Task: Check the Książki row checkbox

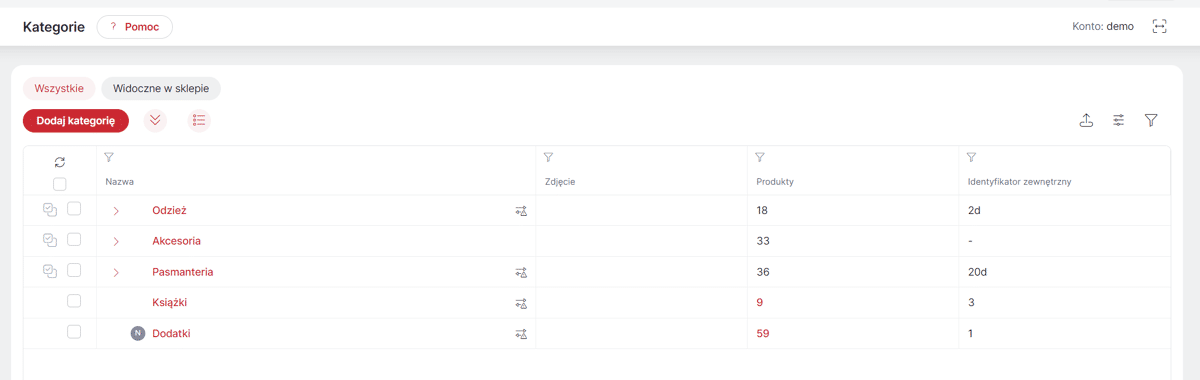Action: (74, 301)
